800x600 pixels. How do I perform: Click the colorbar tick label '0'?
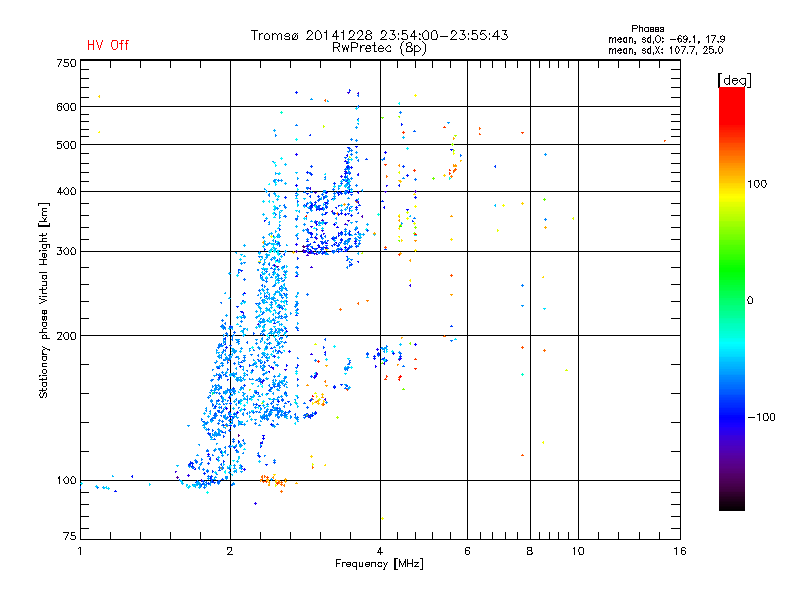point(750,301)
